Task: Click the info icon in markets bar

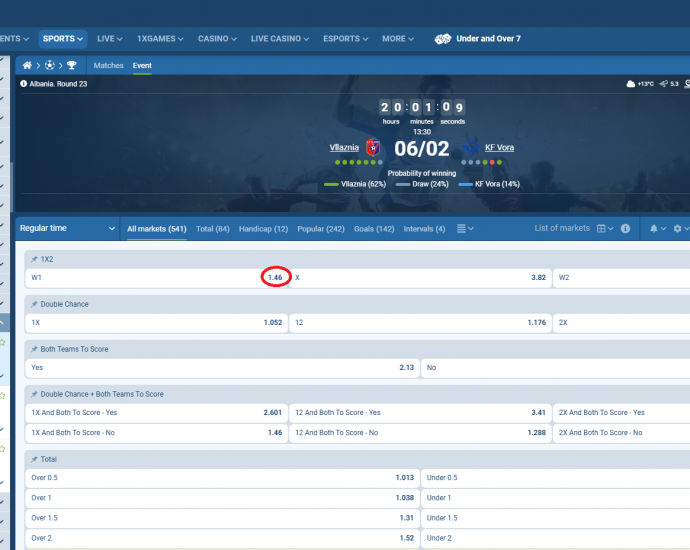Action: pos(625,228)
